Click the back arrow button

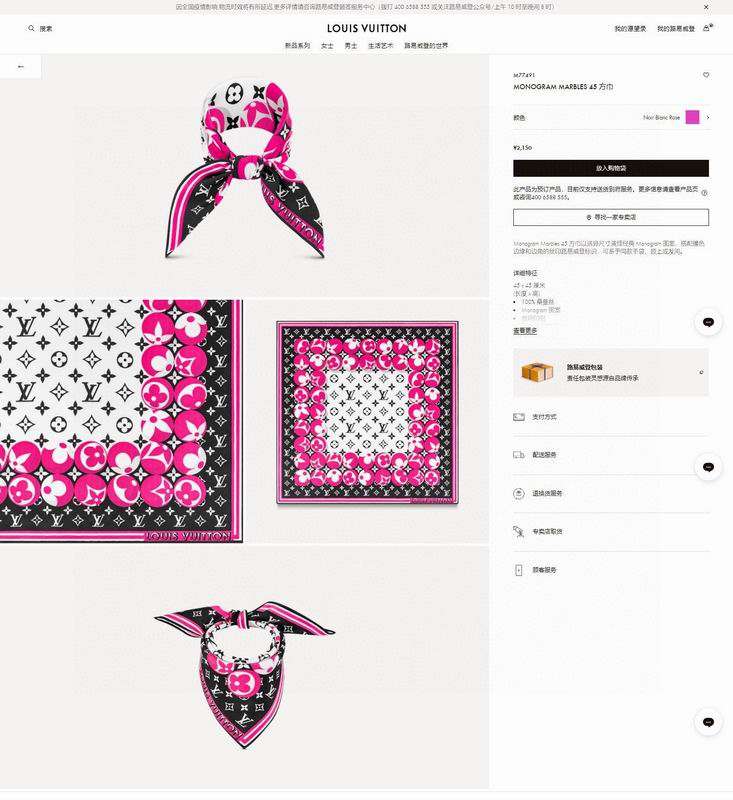20,67
